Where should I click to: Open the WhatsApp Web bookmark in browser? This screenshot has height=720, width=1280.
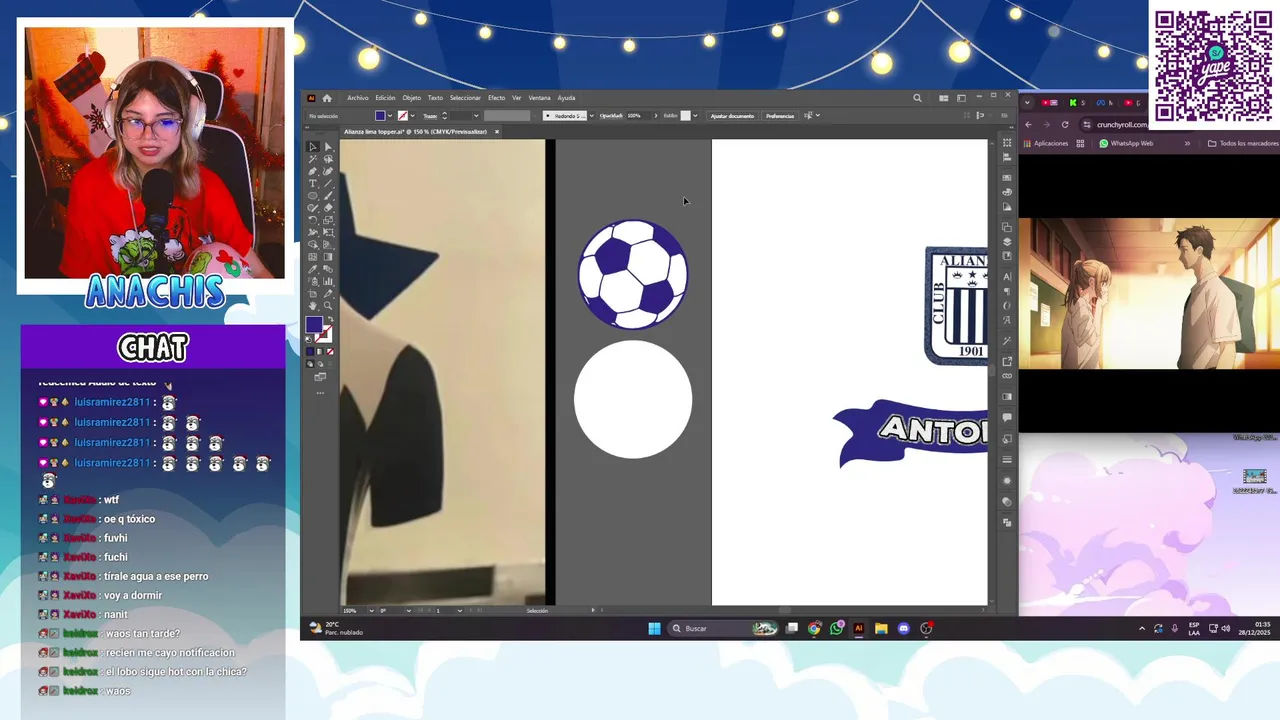coord(1126,143)
